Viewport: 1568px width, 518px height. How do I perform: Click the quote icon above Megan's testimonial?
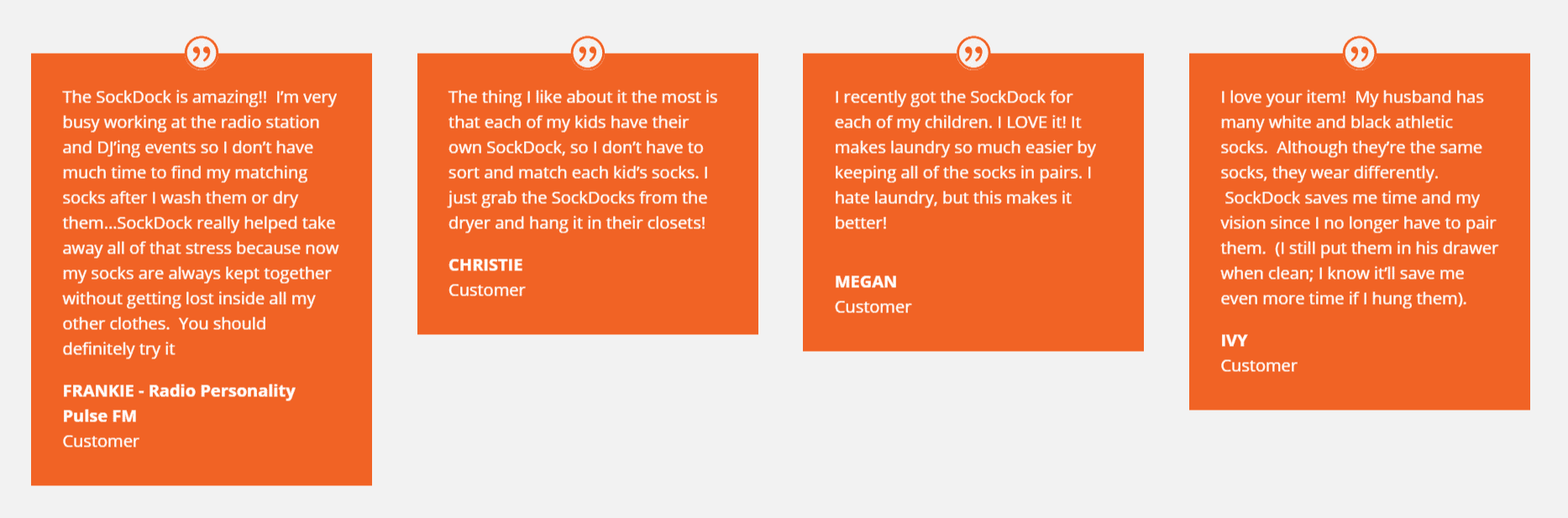(x=973, y=54)
